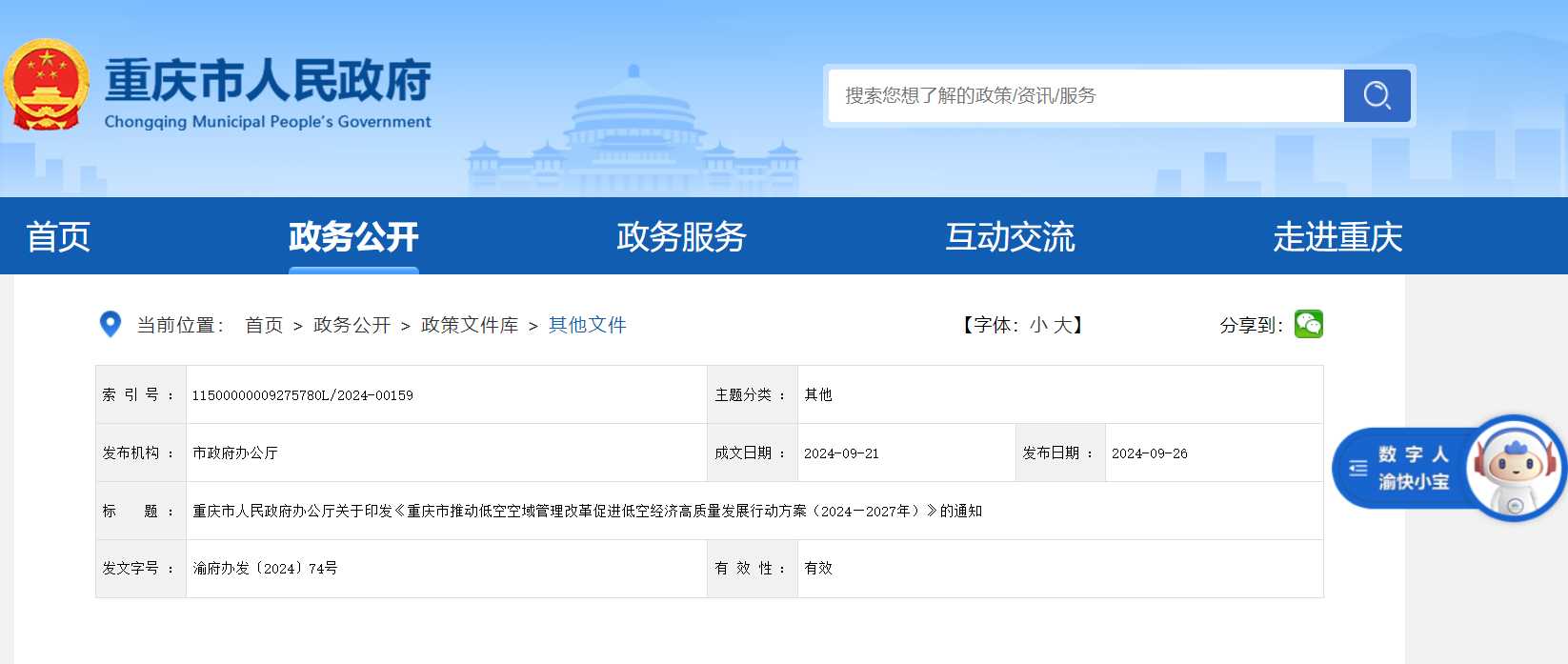Viewport: 1568px width, 664px height.
Task: Click the 有效性 label cell
Action: [x=753, y=568]
